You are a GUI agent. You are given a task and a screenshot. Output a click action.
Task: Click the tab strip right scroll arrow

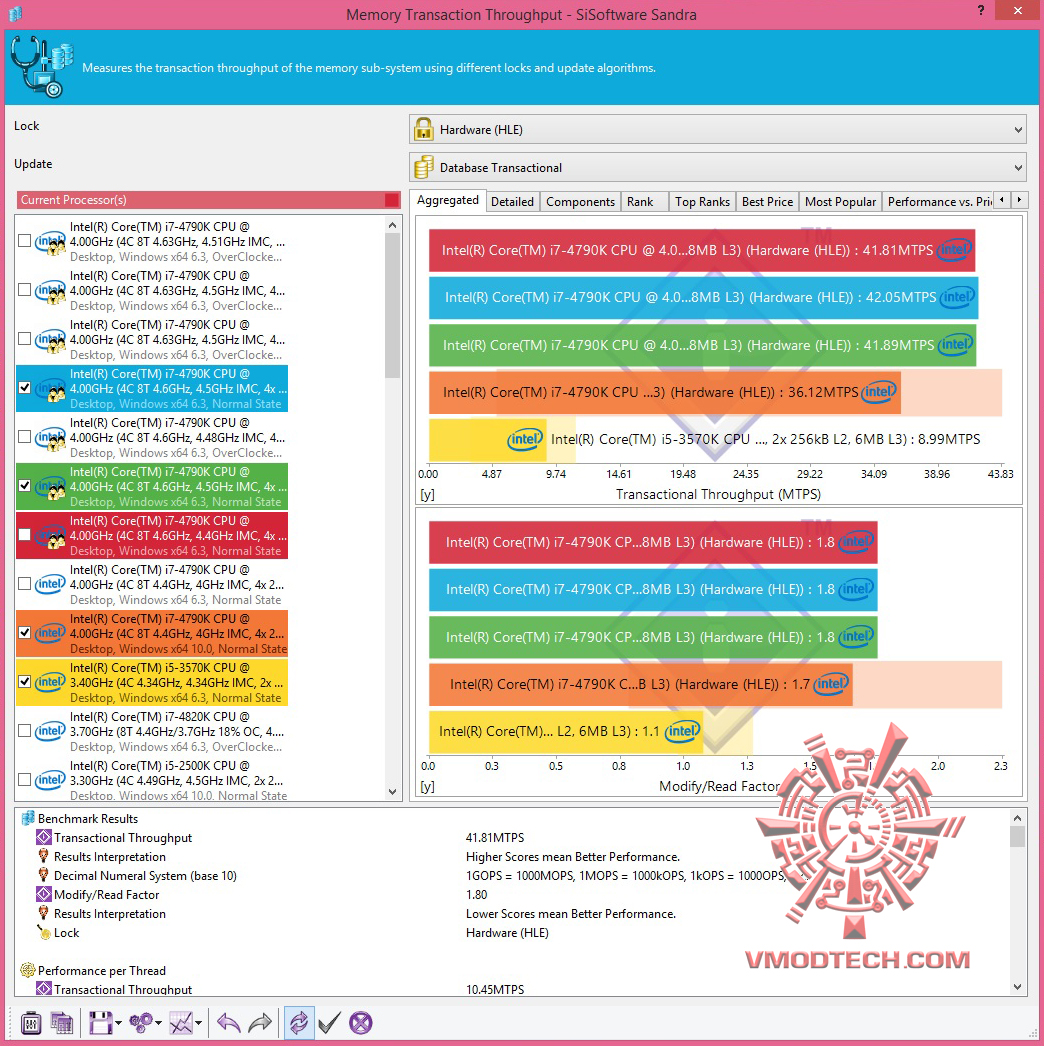coord(1019,200)
